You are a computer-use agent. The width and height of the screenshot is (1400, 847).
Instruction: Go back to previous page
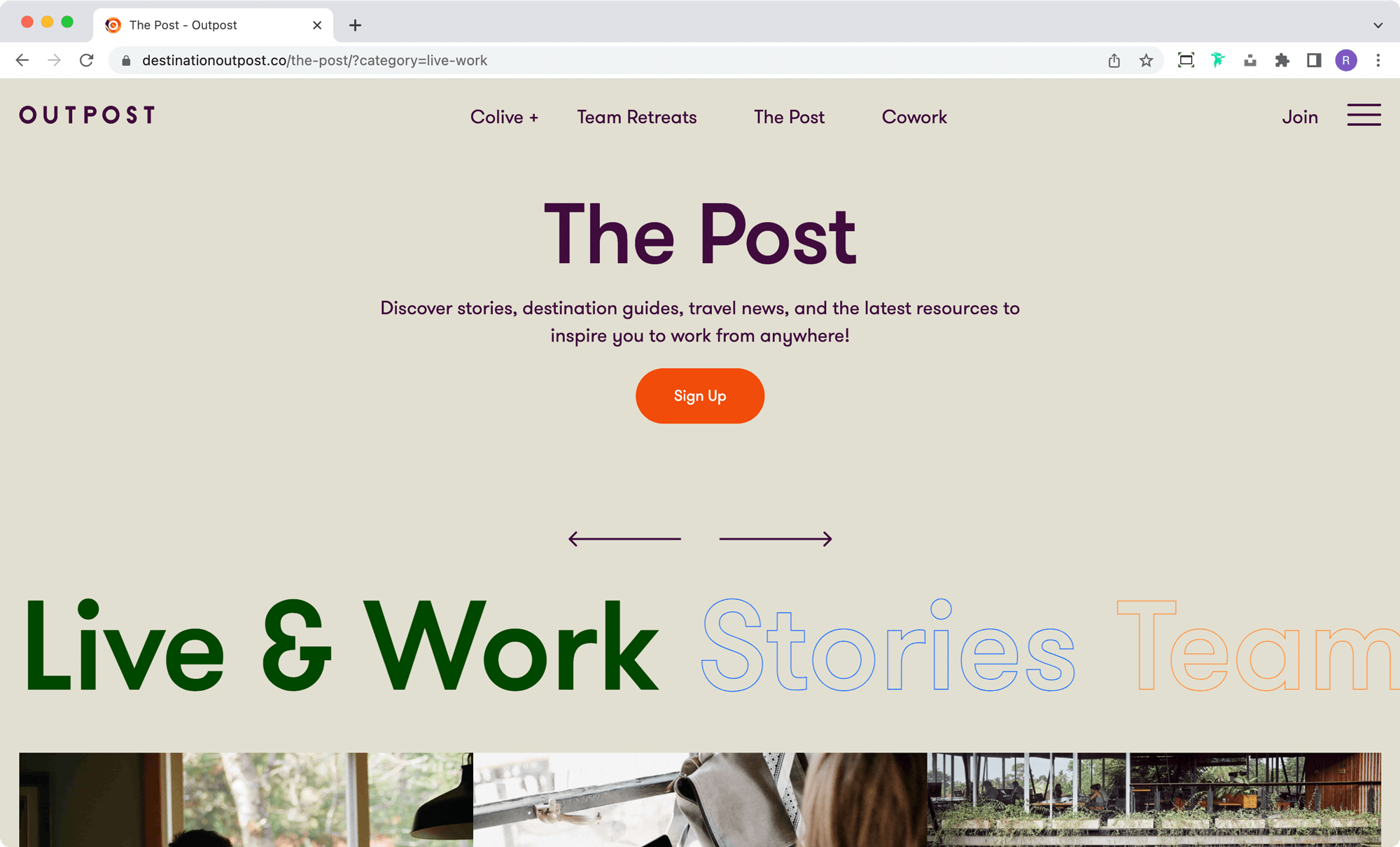click(x=22, y=60)
